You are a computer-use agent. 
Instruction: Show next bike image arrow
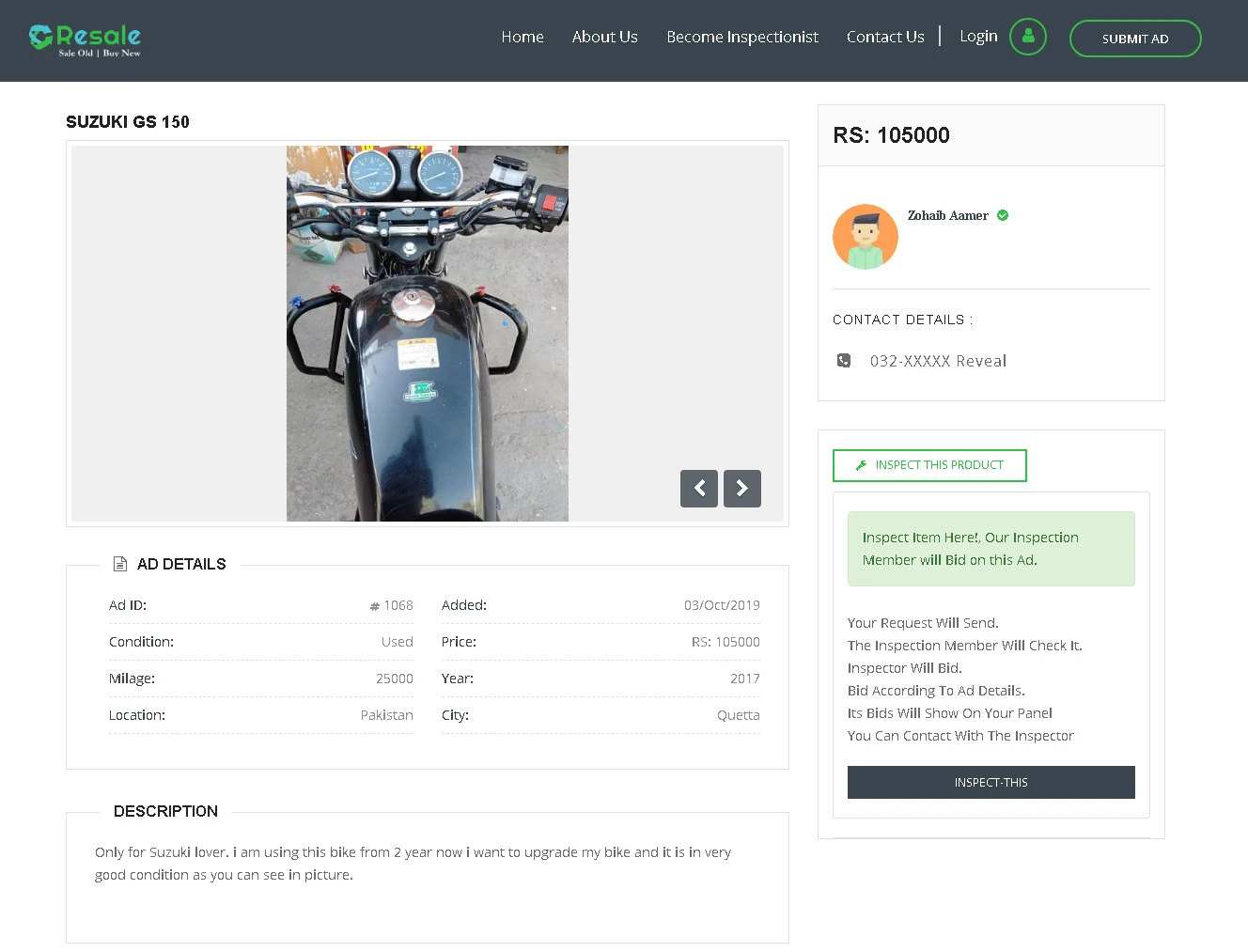click(742, 489)
